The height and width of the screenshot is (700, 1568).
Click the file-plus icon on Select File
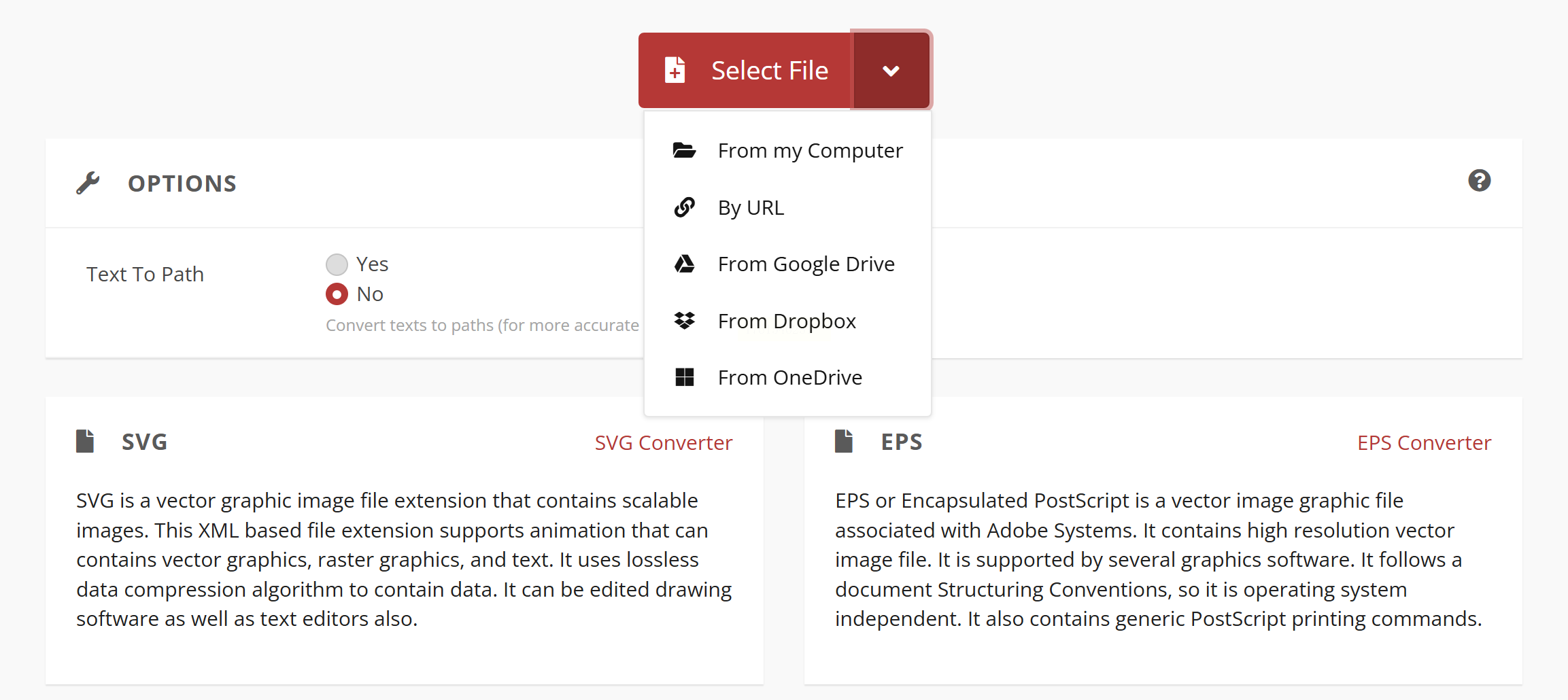pyautogui.click(x=675, y=70)
